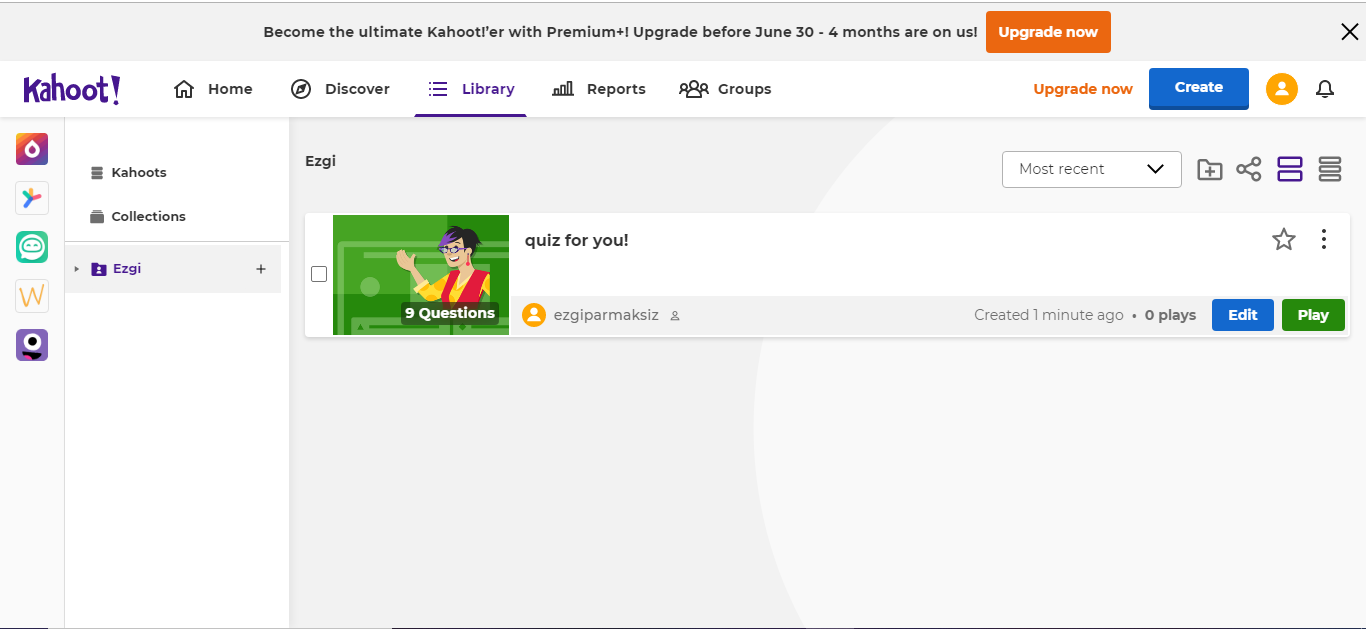Click the 9 Questions badge
Image resolution: width=1366 pixels, height=629 pixels.
(450, 313)
